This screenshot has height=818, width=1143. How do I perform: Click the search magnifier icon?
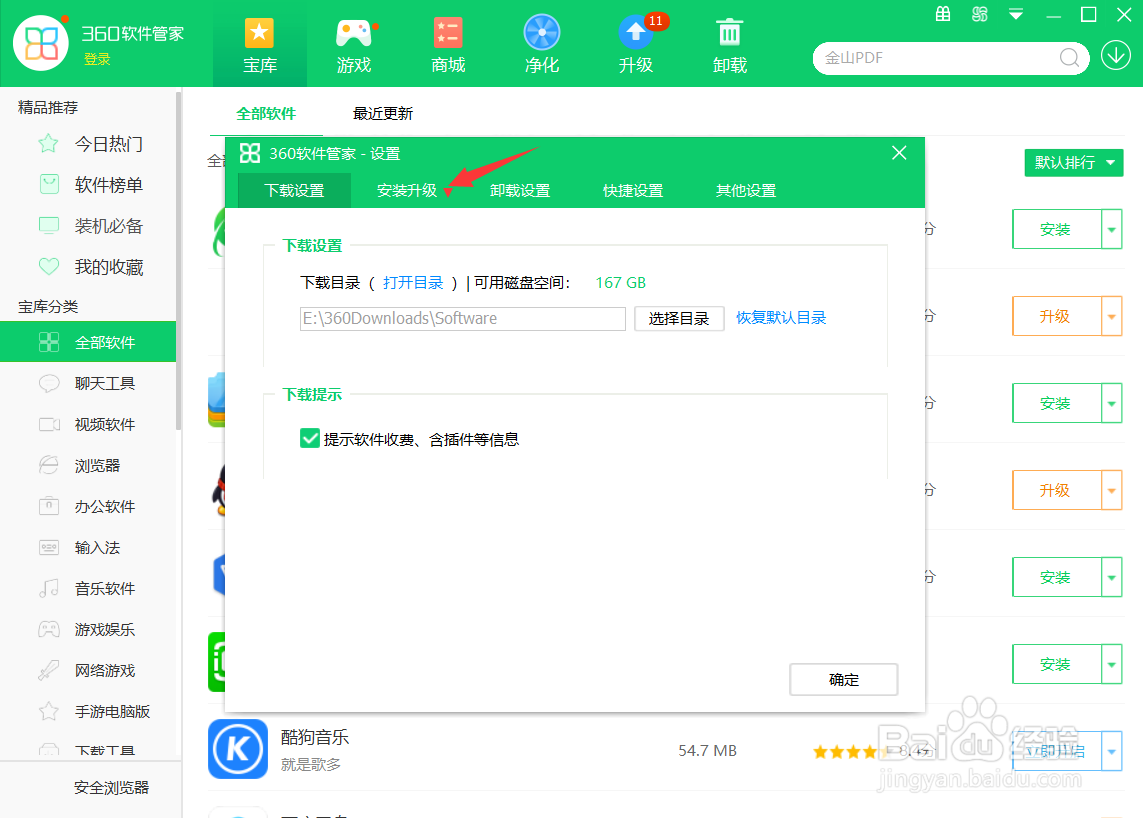[x=1069, y=58]
